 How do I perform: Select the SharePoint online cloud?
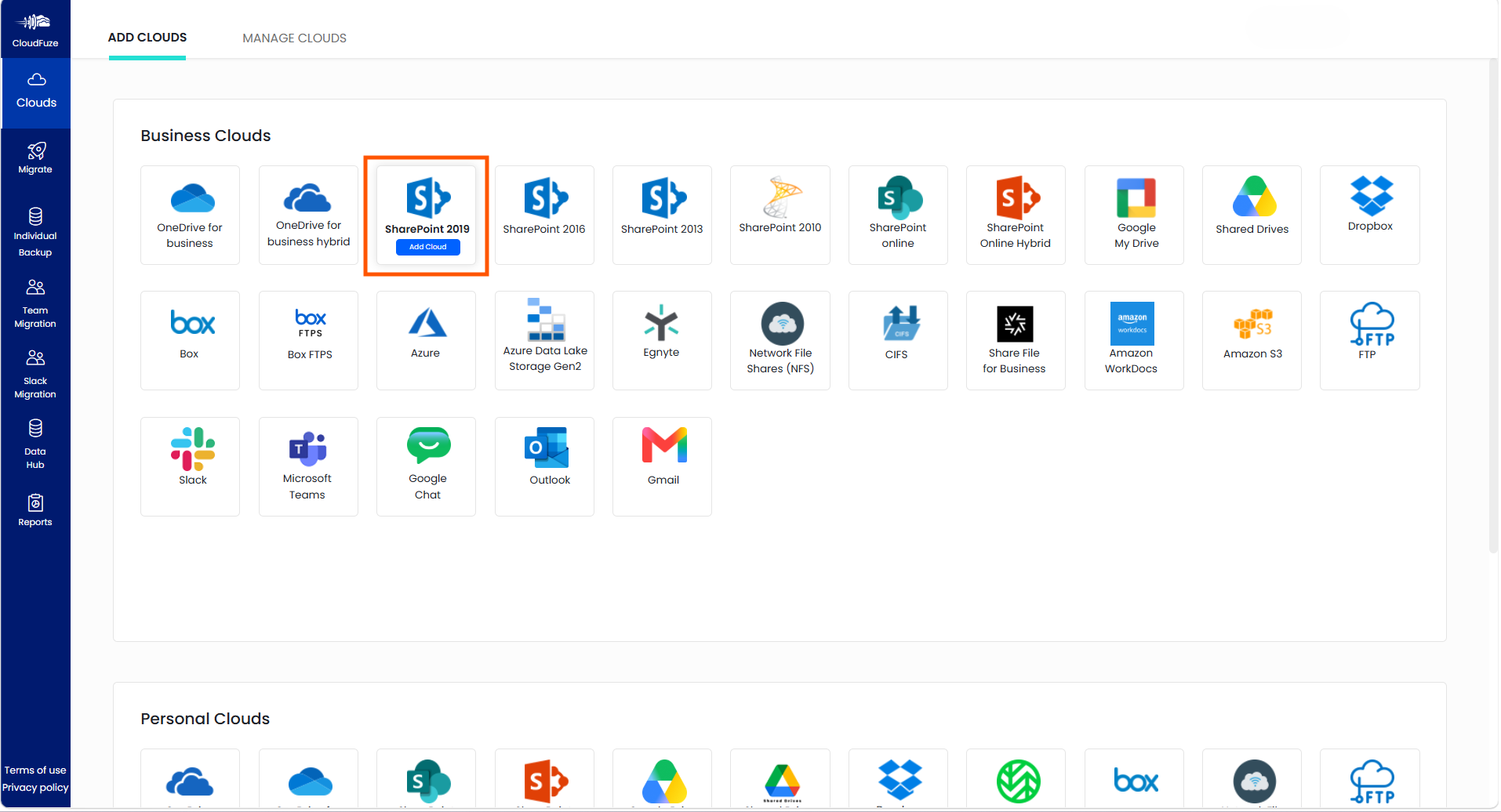pos(898,215)
